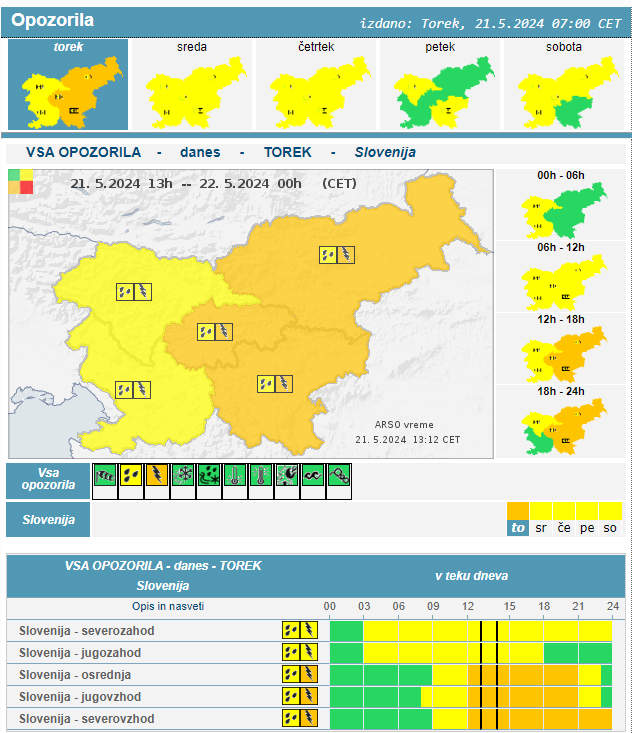Click rain icon in Slovenija - jugozahod row
Image resolution: width=632 pixels, height=733 pixels.
tap(291, 652)
